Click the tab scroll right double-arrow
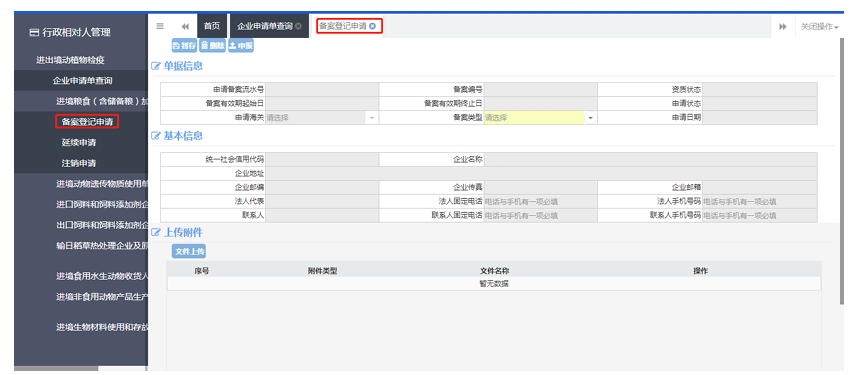The width and height of the screenshot is (861, 375). pos(782,26)
